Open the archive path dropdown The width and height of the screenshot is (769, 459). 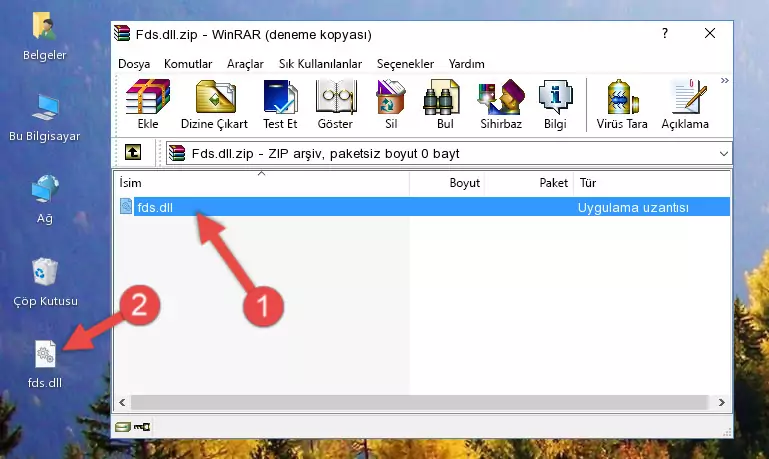click(x=723, y=154)
